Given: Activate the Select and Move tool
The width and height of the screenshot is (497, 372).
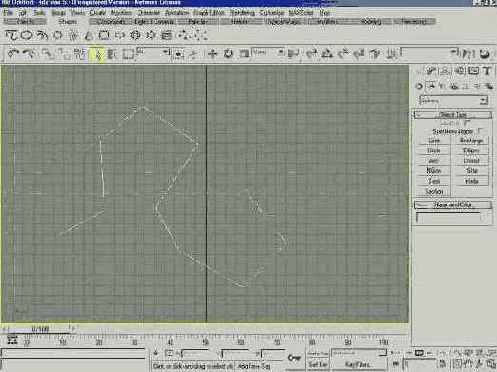Looking at the screenshot, I should [212, 54].
